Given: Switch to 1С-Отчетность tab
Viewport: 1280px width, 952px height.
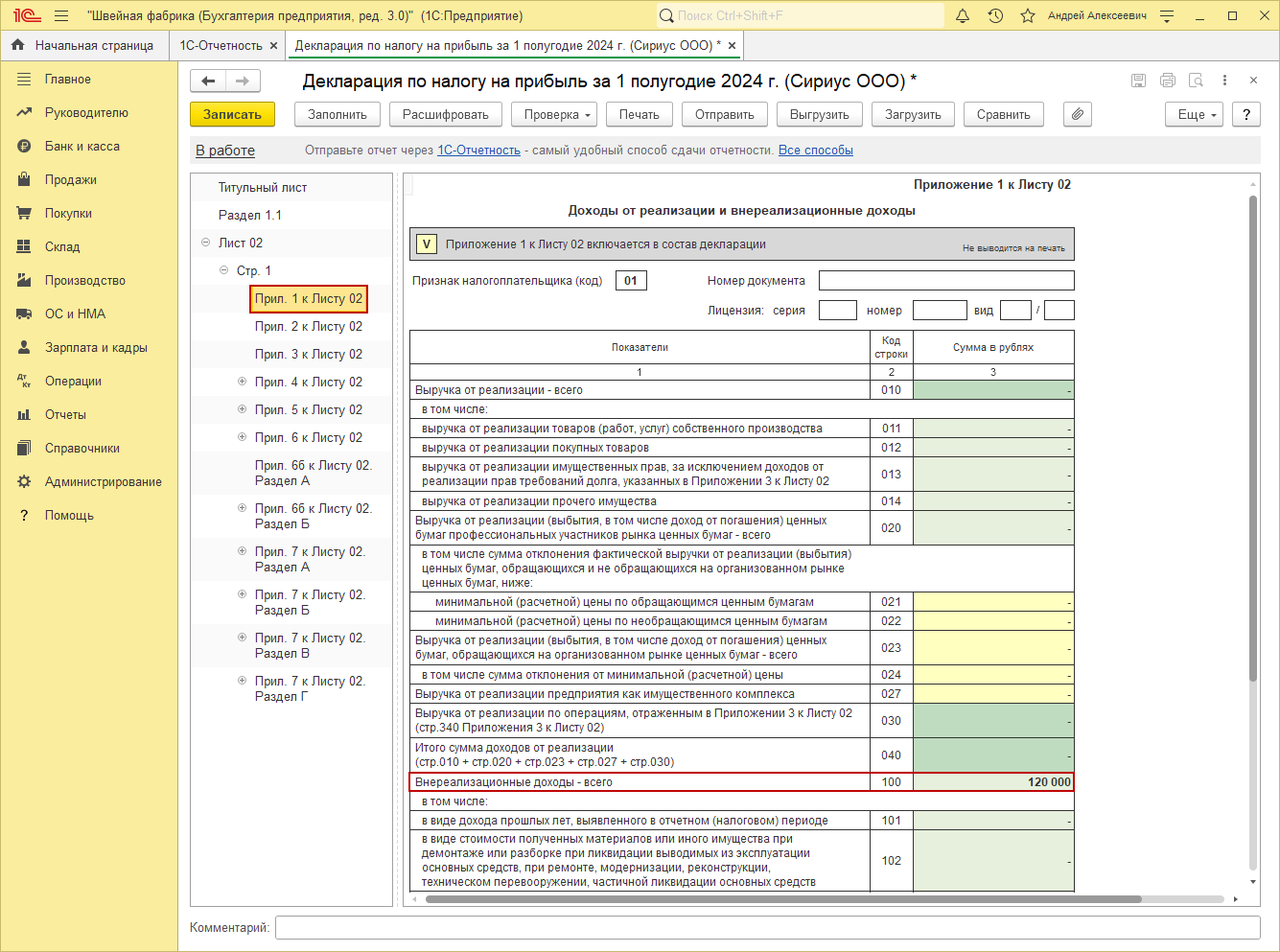Looking at the screenshot, I should [x=221, y=45].
